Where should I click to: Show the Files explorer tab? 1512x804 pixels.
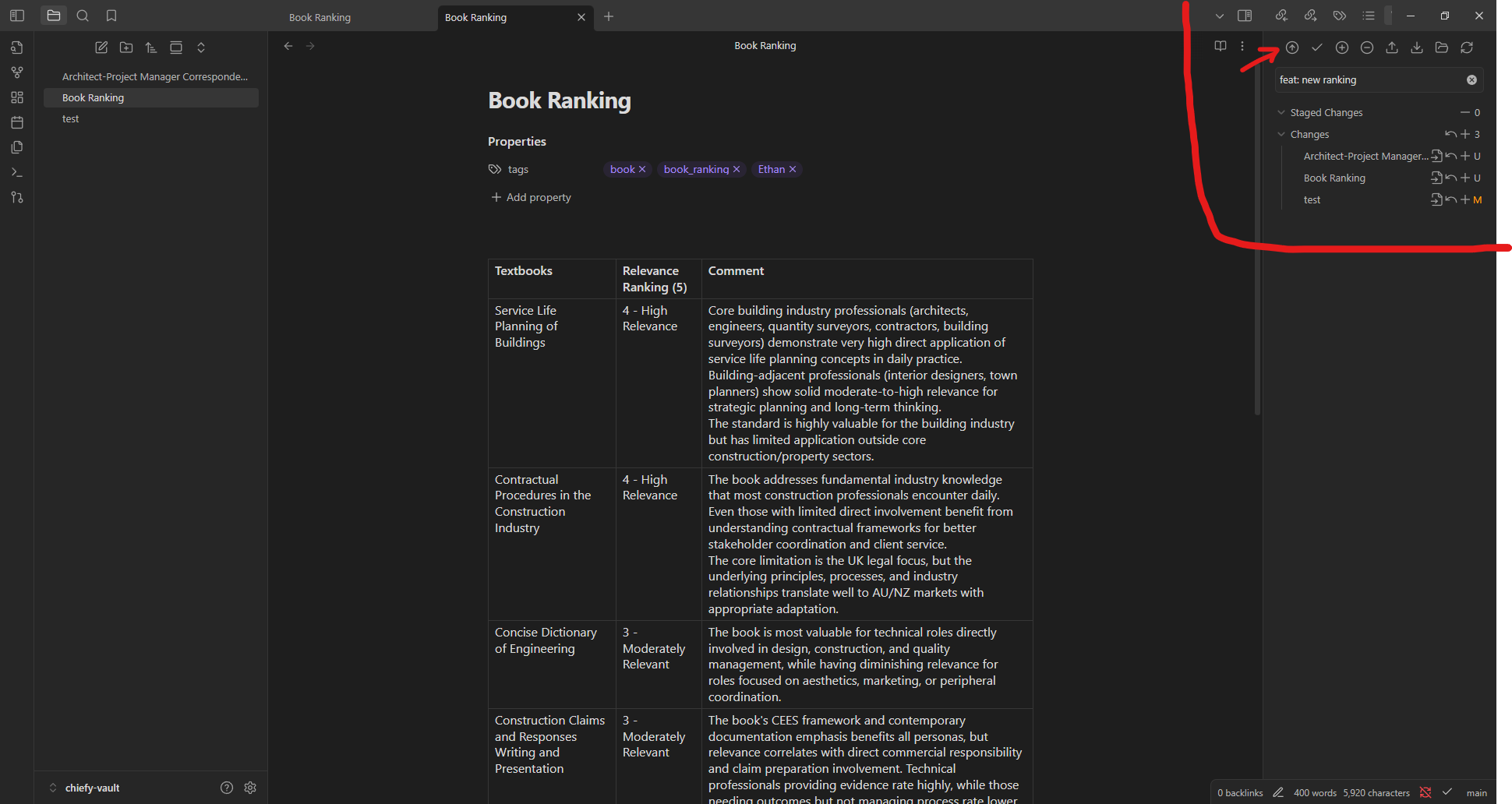click(54, 16)
